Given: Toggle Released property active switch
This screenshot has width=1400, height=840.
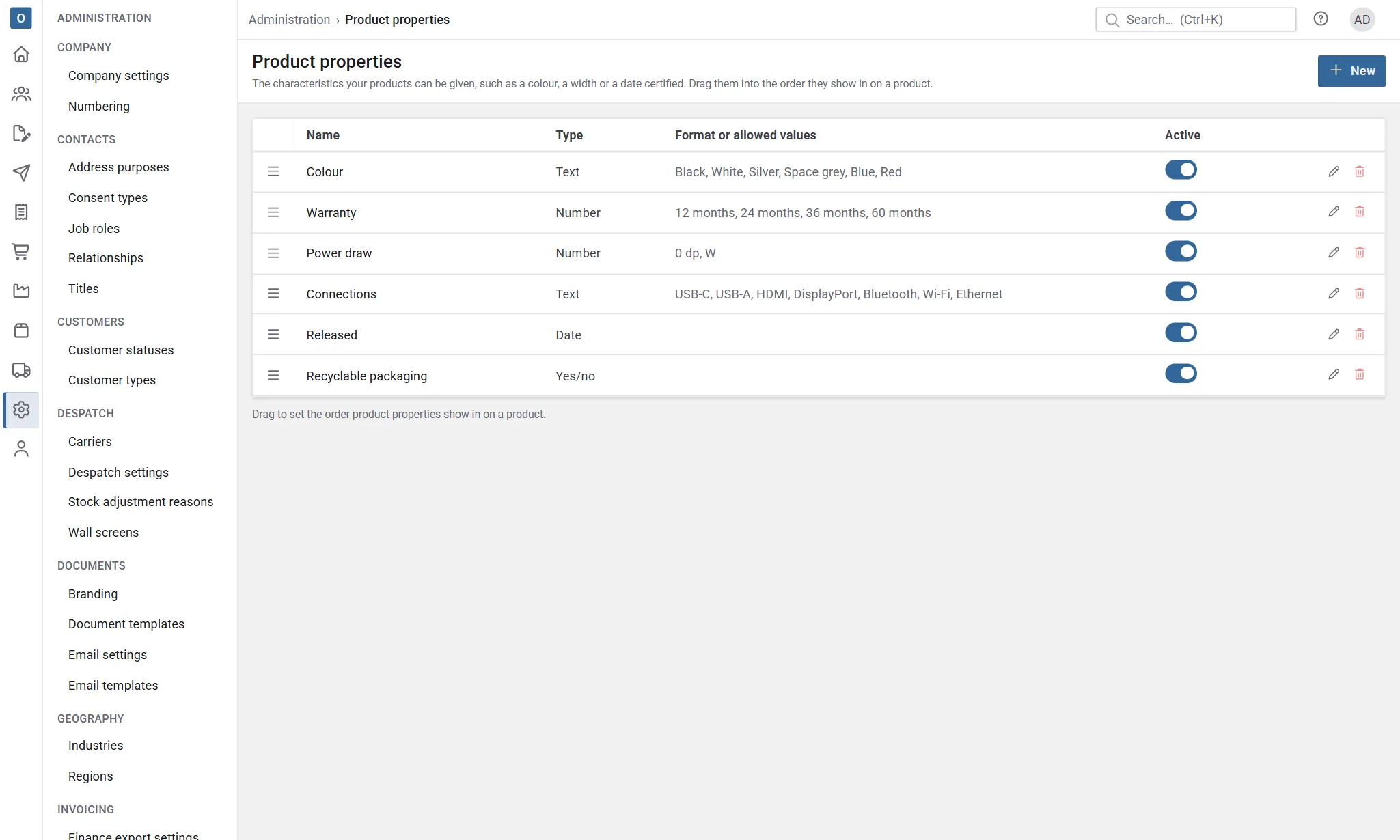Looking at the screenshot, I should point(1181,333).
